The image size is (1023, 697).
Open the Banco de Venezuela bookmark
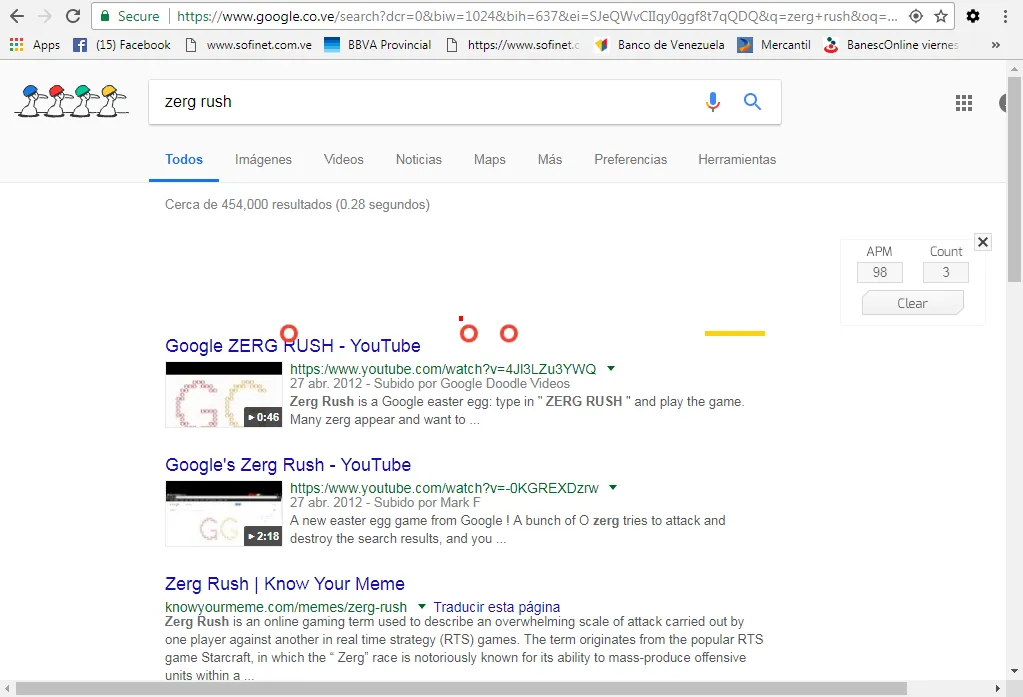pyautogui.click(x=660, y=44)
